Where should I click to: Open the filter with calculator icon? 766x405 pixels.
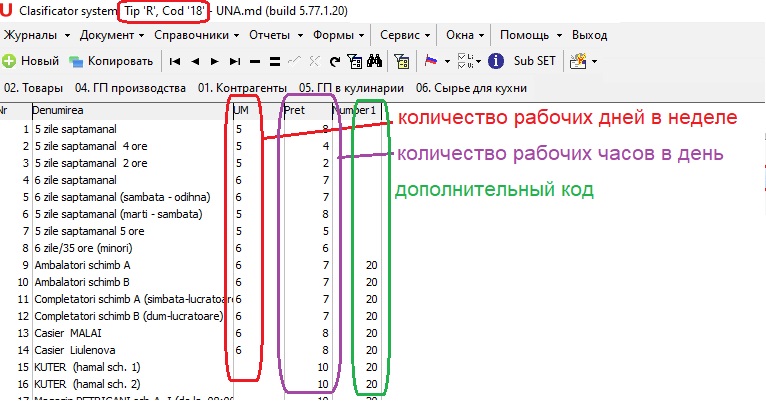(x=355, y=61)
